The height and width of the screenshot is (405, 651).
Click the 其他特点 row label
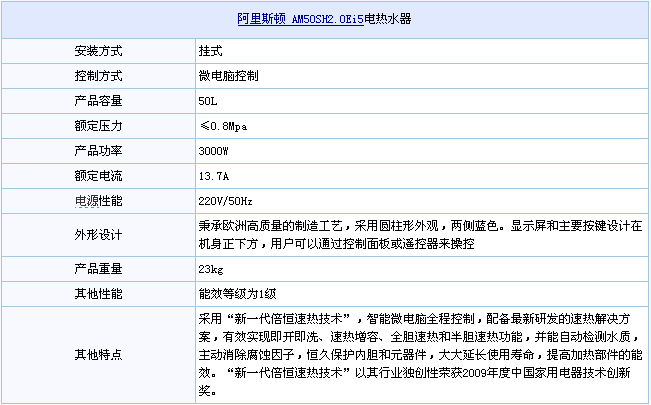pyautogui.click(x=99, y=354)
